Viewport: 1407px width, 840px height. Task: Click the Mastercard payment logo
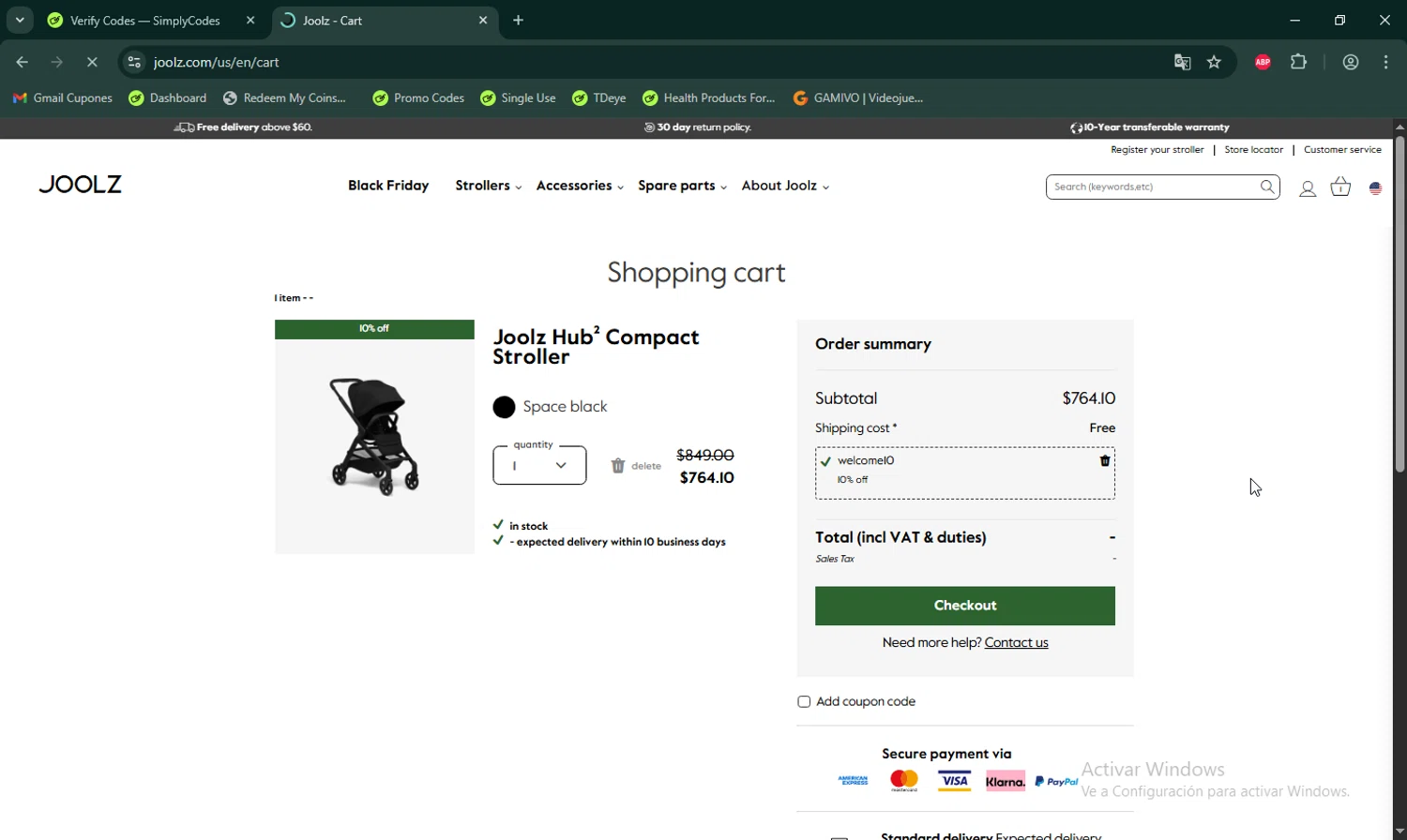(x=904, y=781)
